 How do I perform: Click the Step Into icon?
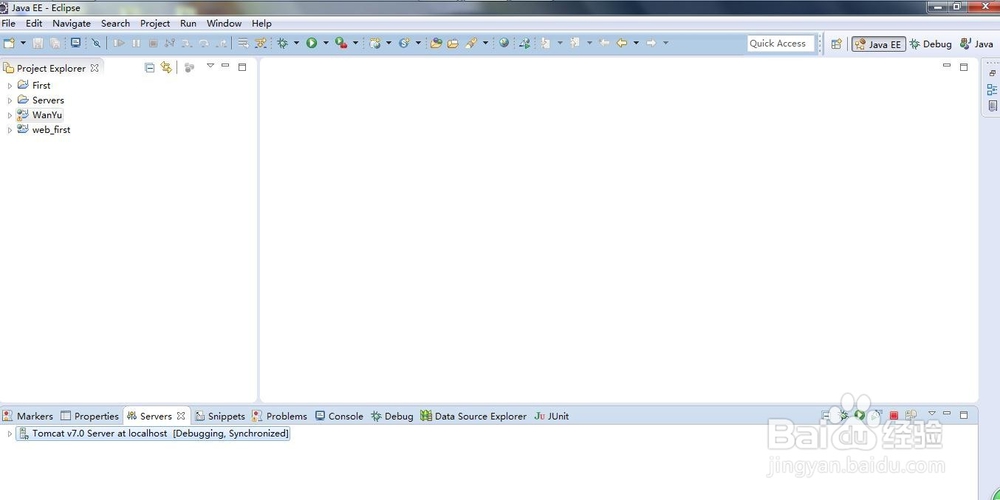186,43
